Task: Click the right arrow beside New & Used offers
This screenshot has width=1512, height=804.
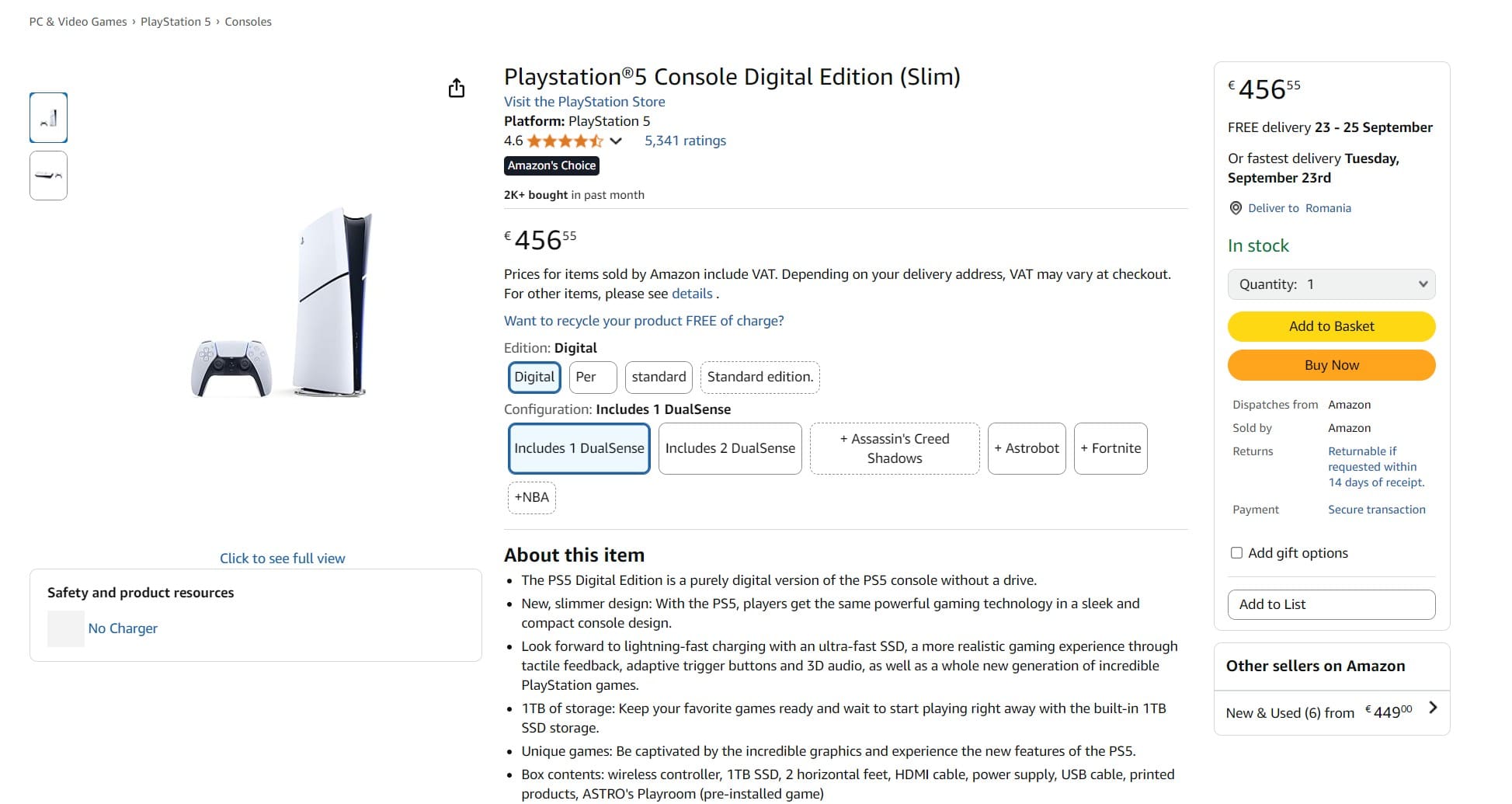Action: [1433, 708]
